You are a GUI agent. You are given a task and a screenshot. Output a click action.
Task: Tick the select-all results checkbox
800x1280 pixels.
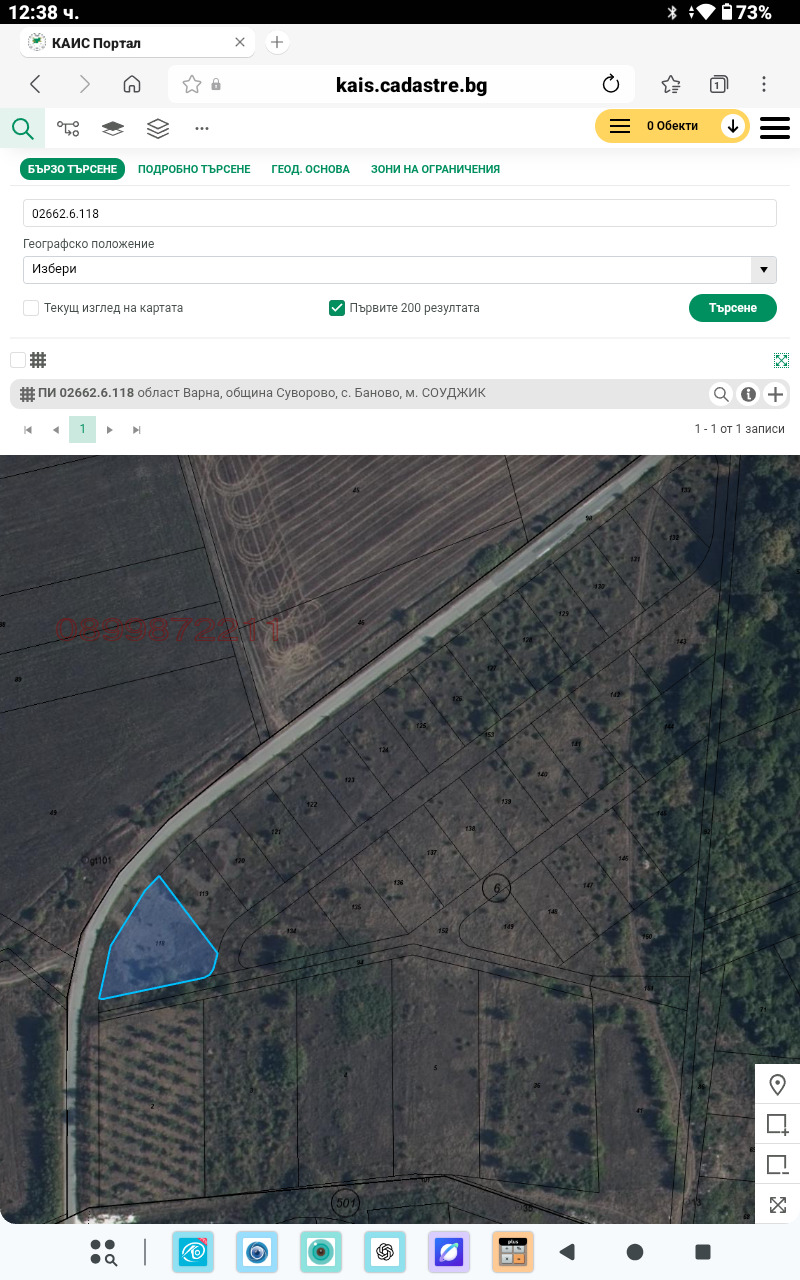(x=18, y=360)
